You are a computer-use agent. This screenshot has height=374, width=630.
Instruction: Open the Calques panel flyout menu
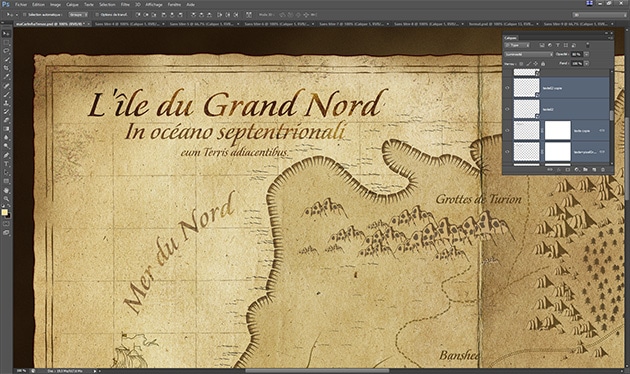click(611, 38)
